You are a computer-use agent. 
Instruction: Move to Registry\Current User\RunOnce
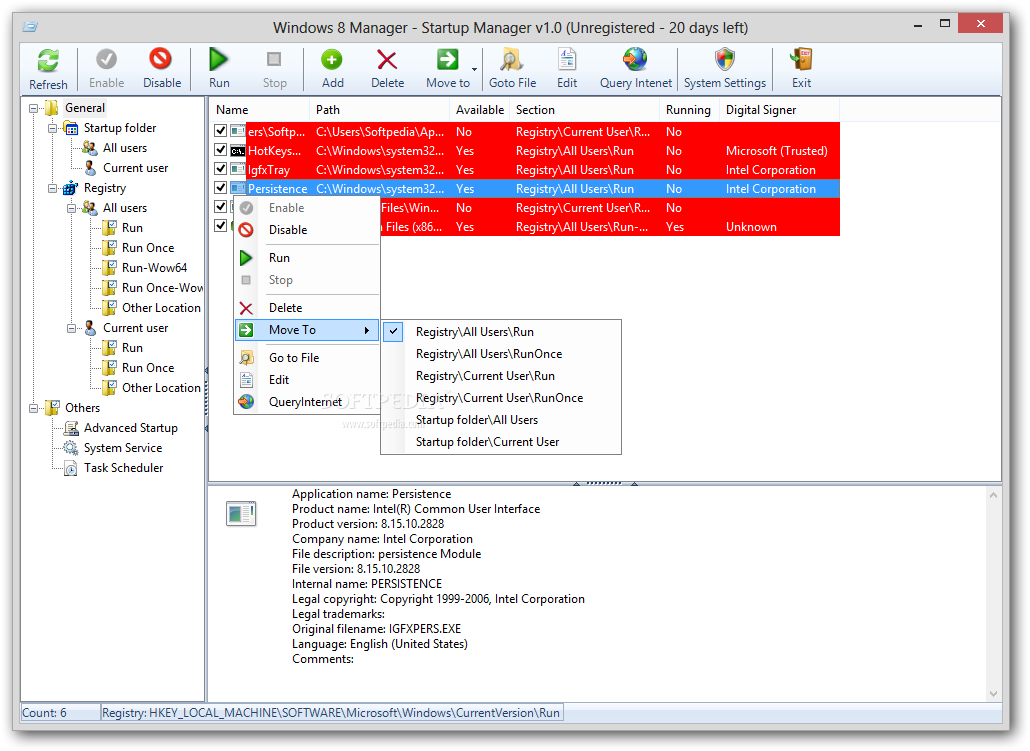(x=501, y=398)
